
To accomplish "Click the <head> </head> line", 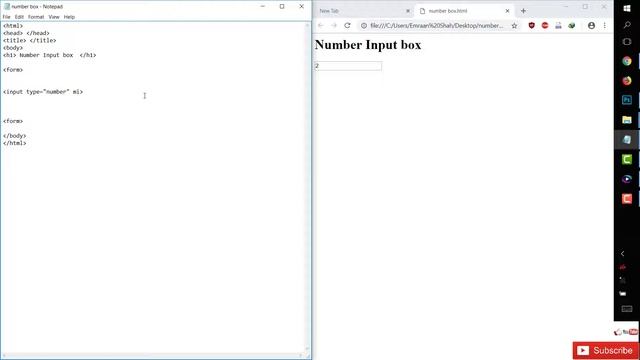I will pyautogui.click(x=26, y=33).
